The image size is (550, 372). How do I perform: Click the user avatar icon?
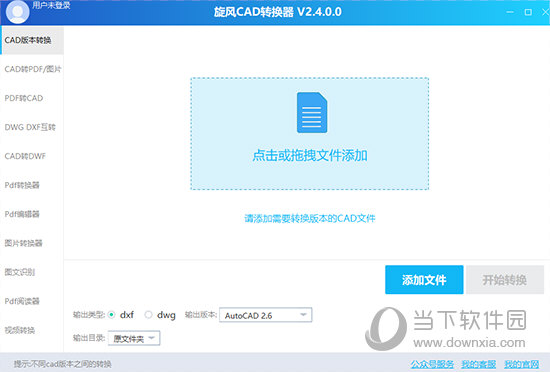(x=17, y=12)
